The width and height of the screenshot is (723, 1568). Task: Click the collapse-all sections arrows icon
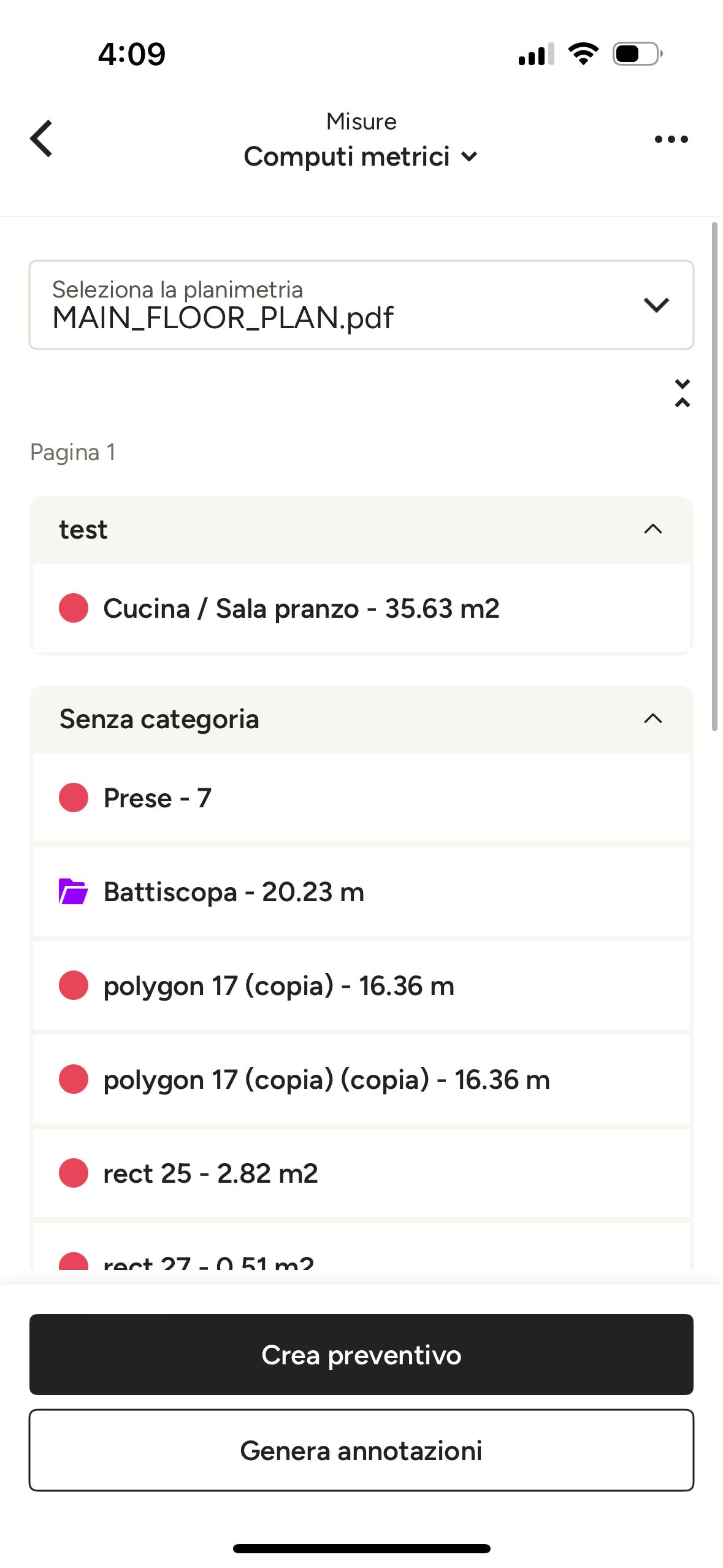point(682,393)
